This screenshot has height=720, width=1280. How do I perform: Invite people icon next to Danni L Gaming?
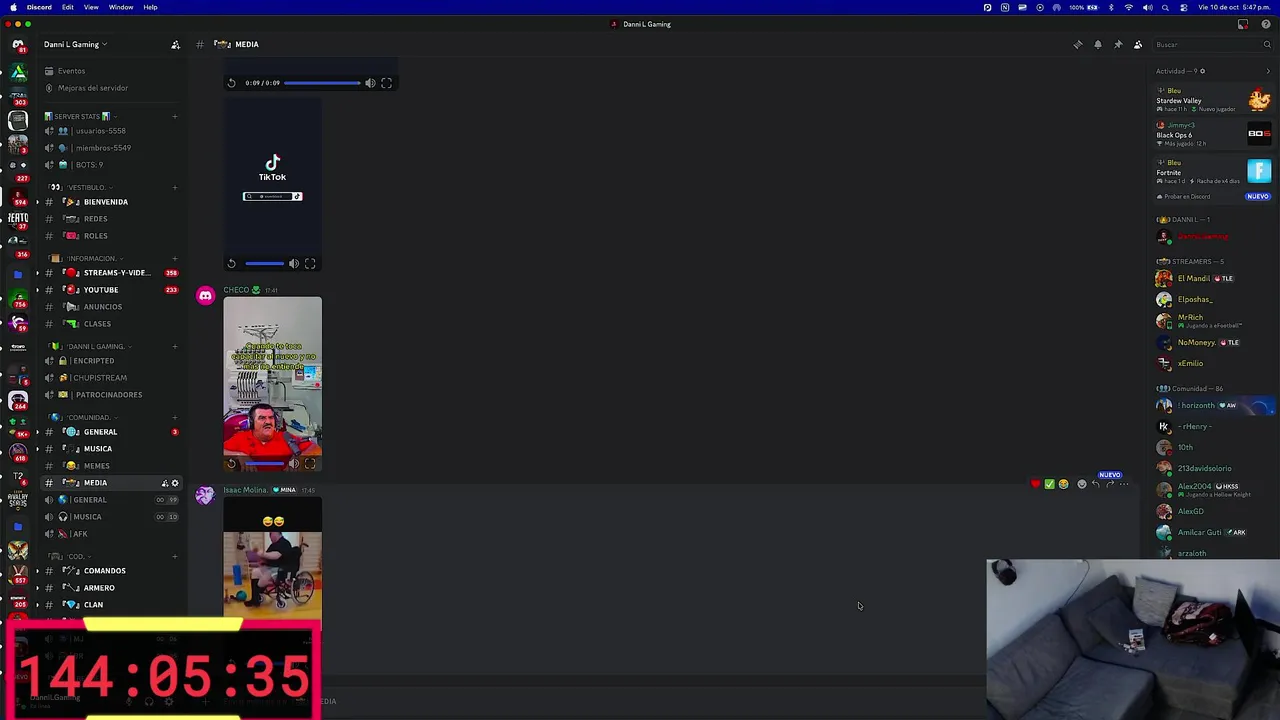pos(175,44)
